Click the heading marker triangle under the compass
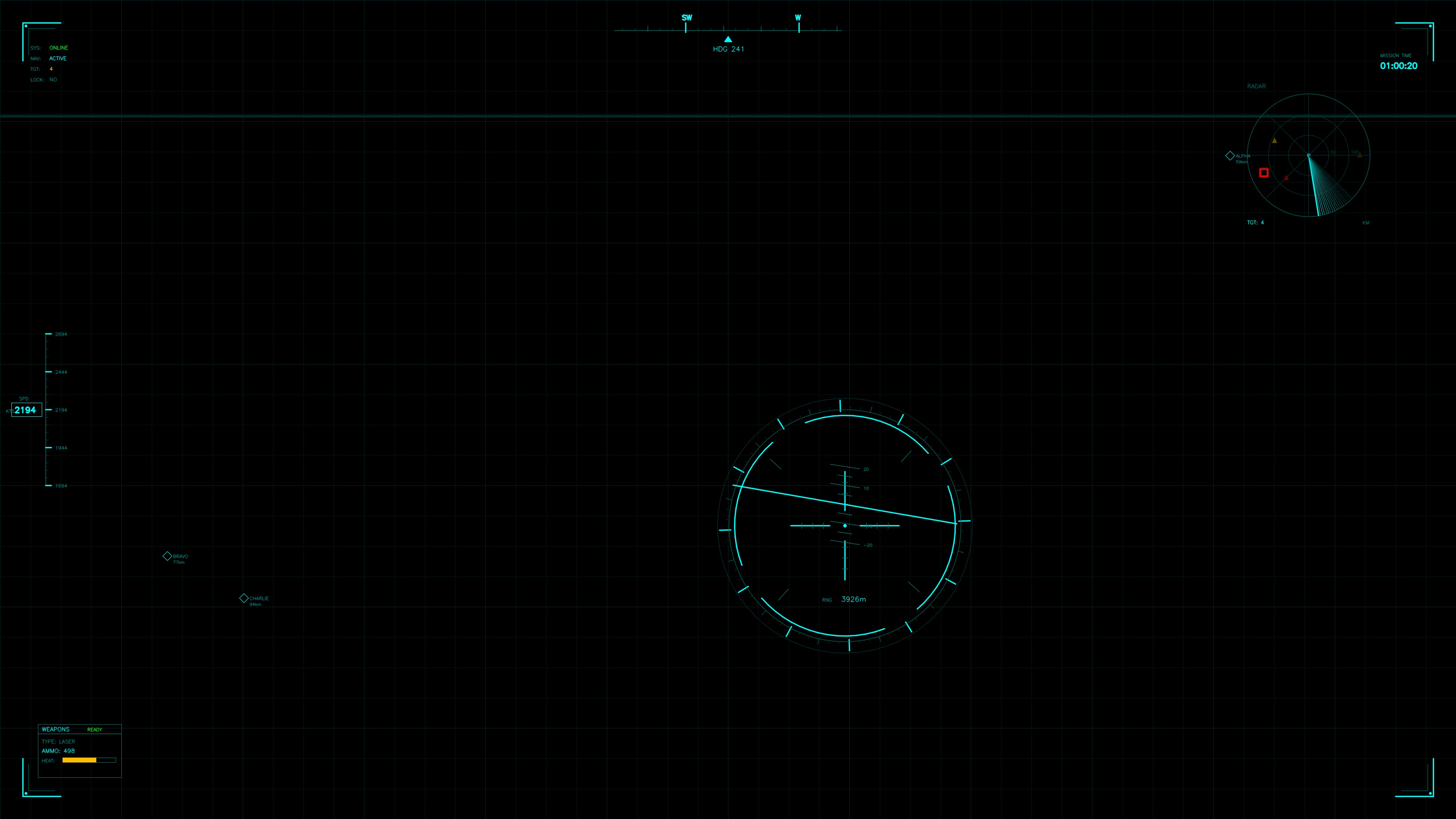1456x819 pixels. (x=728, y=38)
